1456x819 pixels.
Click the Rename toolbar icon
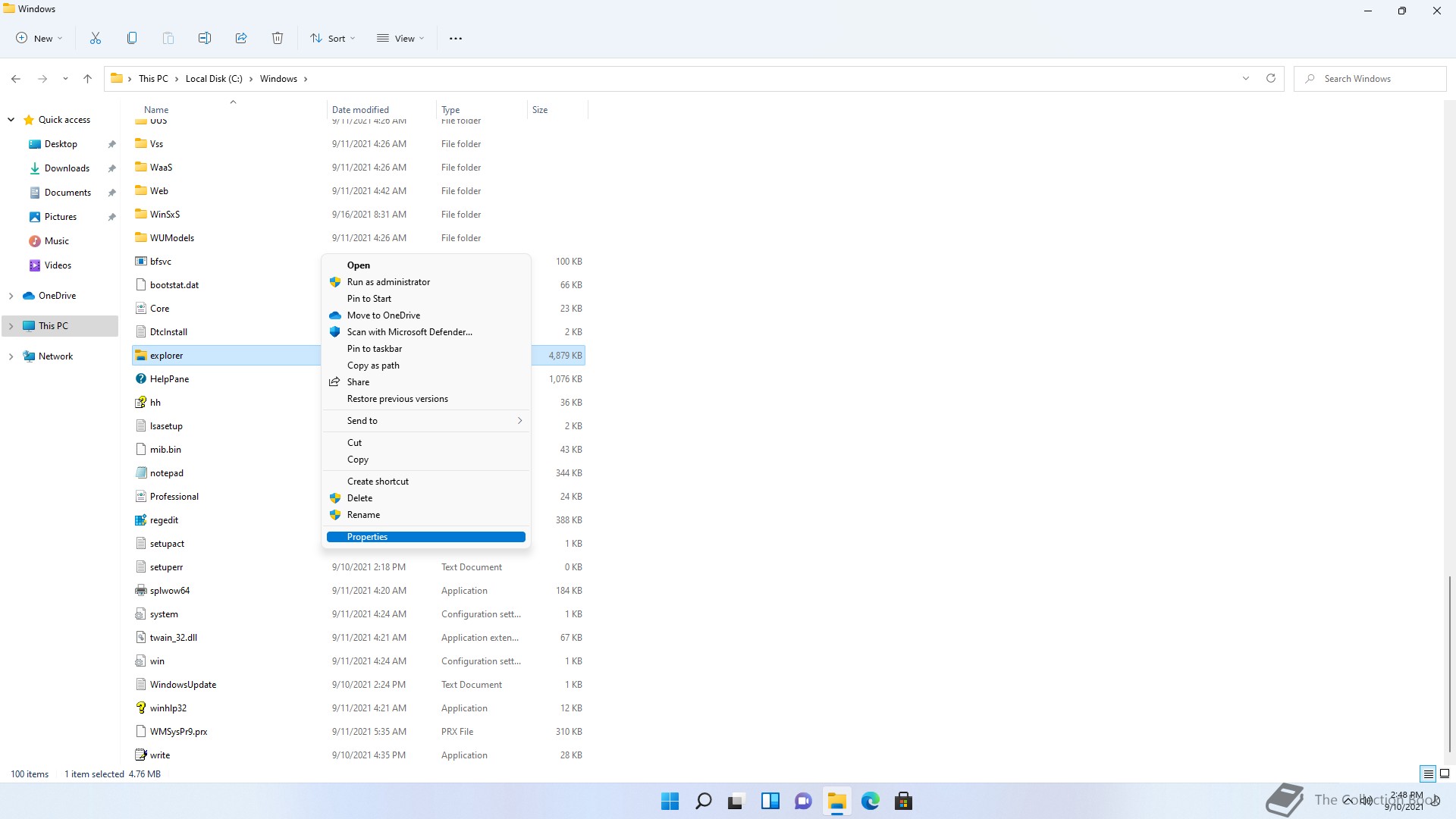pos(205,38)
